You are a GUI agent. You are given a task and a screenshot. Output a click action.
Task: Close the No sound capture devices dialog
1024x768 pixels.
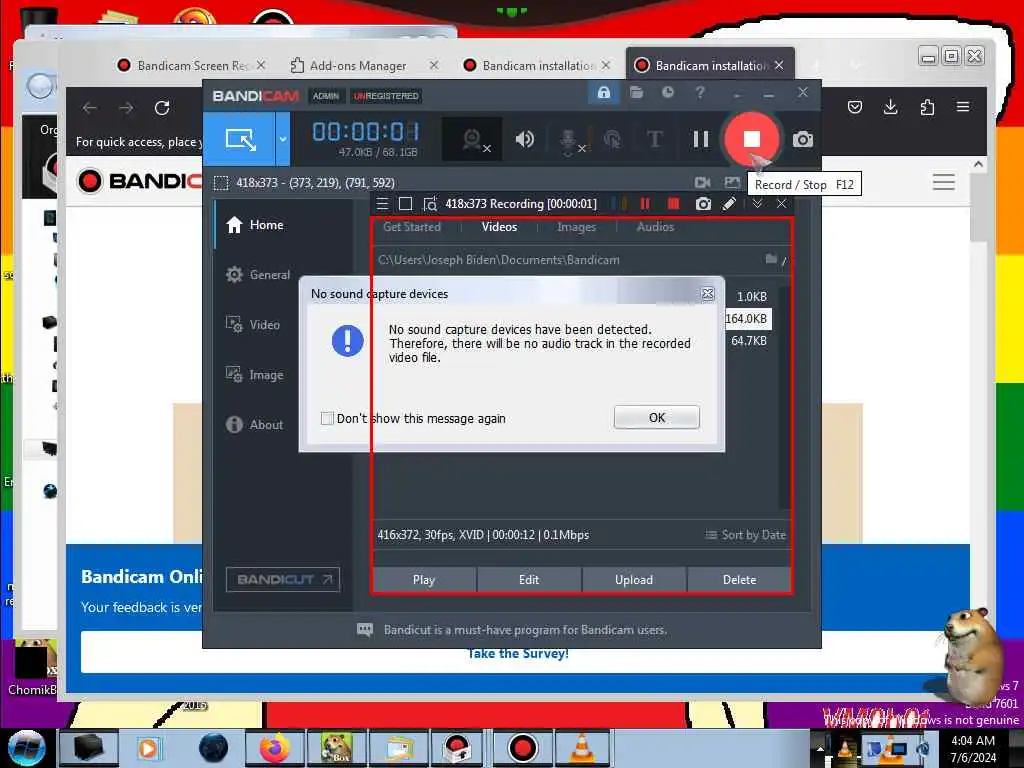707,294
